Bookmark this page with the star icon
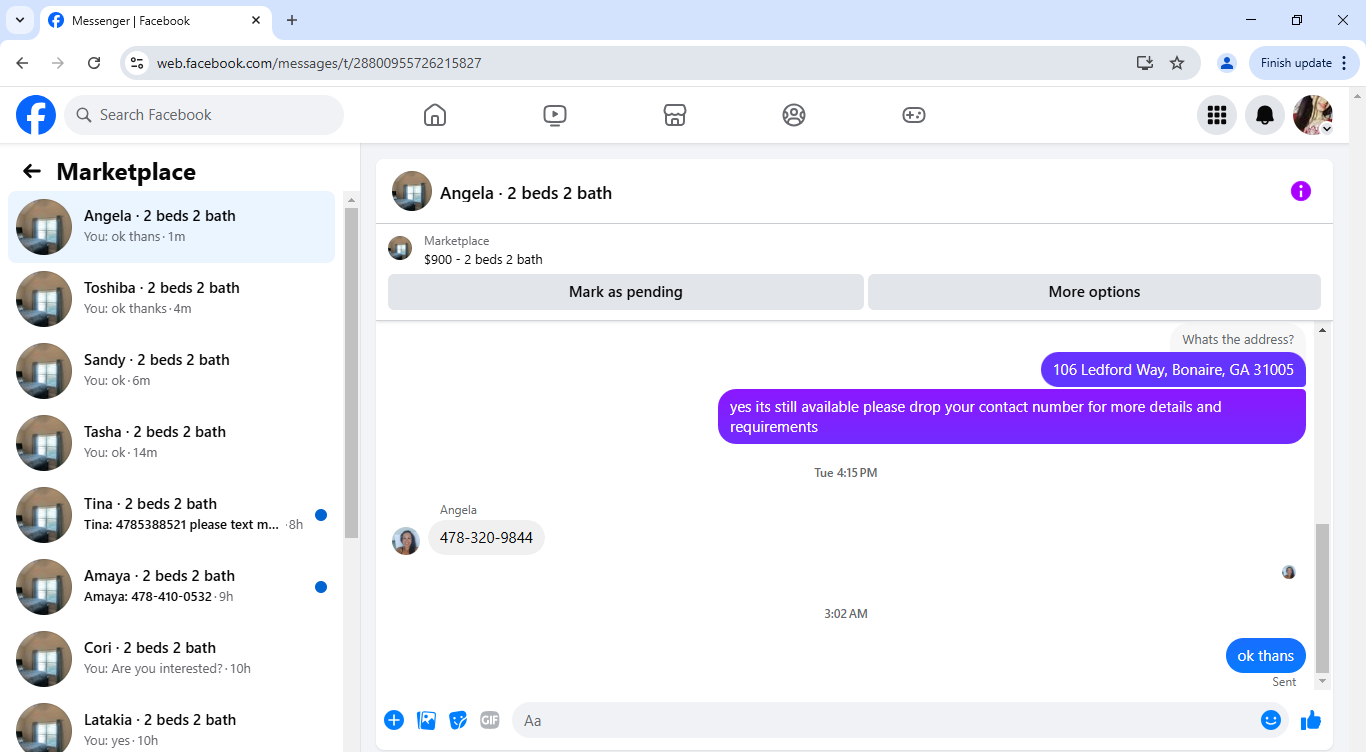The height and width of the screenshot is (752, 1366). [1177, 63]
